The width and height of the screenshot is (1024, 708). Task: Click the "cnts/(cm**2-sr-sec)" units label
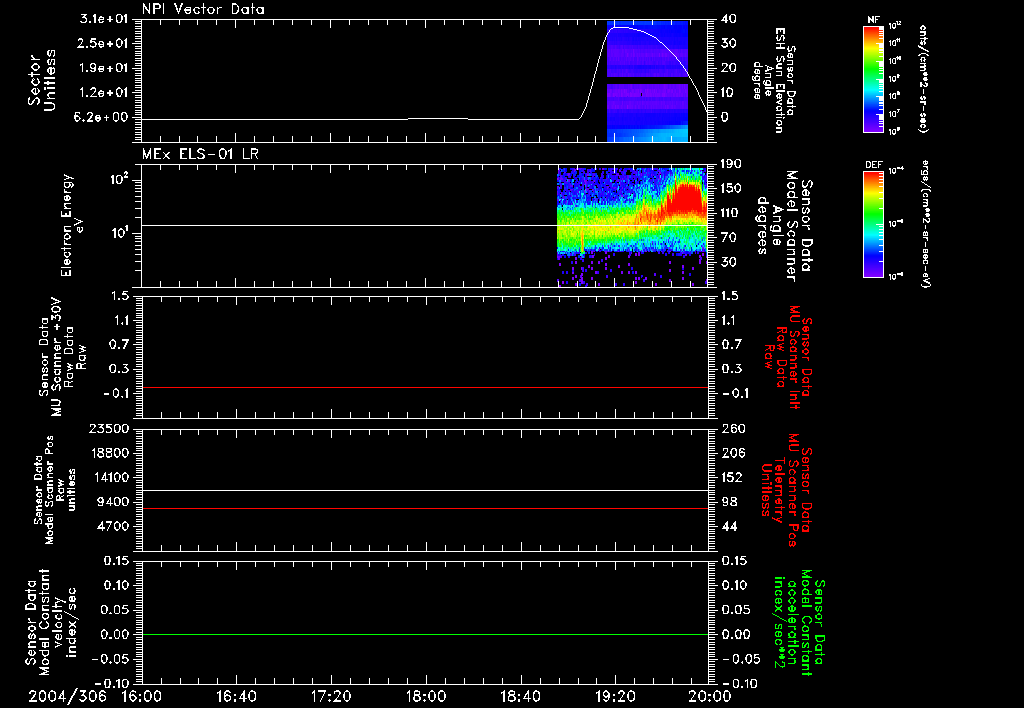pyautogui.click(x=923, y=79)
